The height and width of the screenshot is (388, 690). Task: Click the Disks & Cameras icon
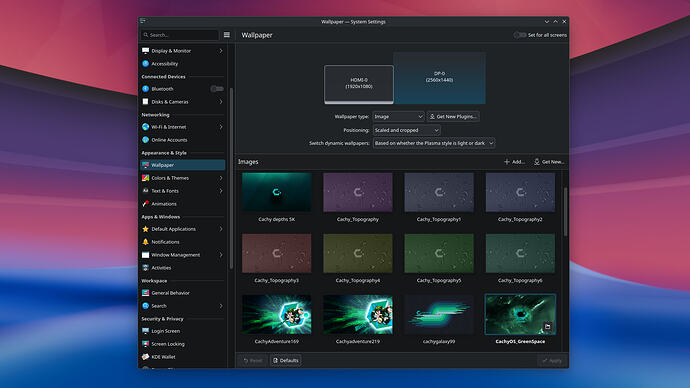coord(145,102)
